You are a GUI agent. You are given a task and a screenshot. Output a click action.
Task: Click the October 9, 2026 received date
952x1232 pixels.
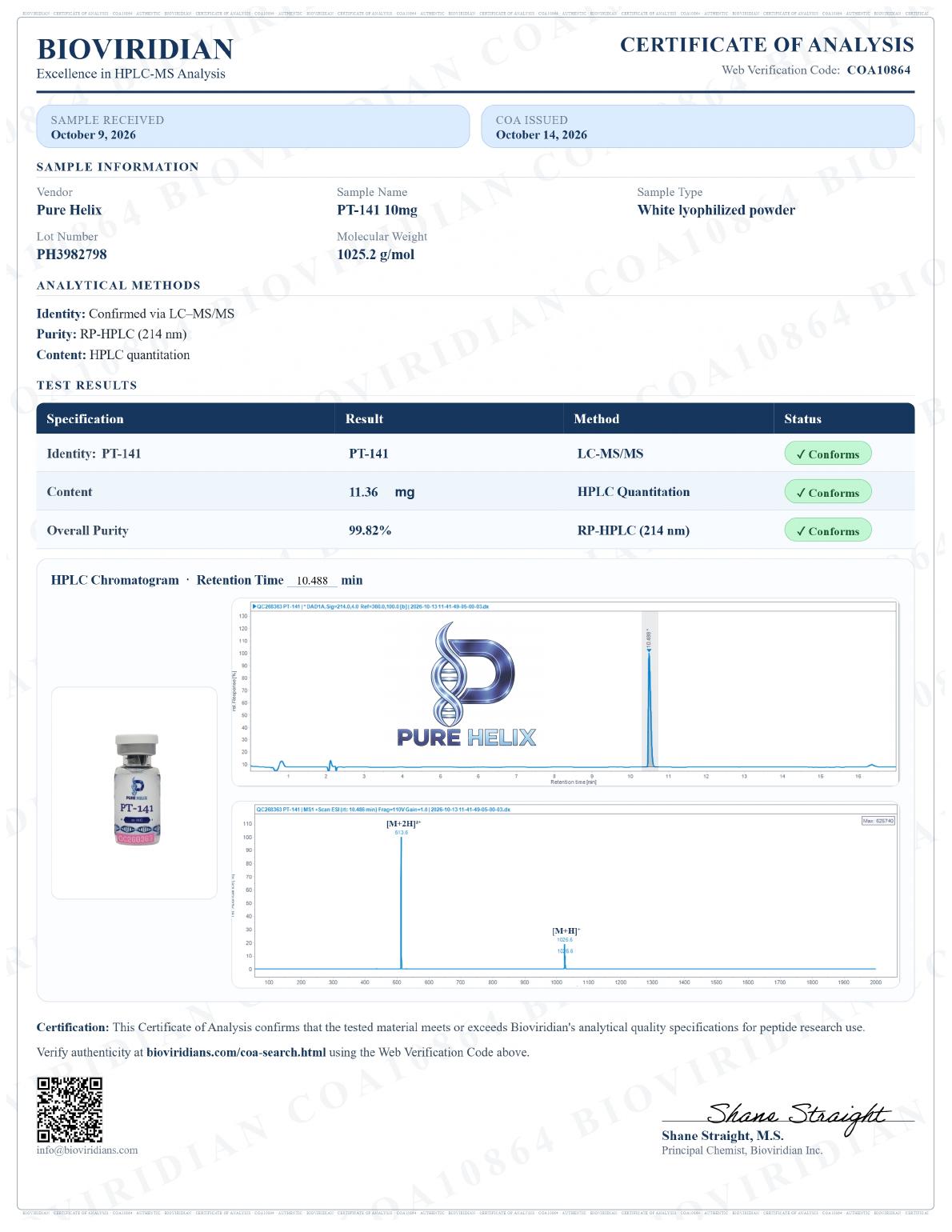tap(94, 136)
